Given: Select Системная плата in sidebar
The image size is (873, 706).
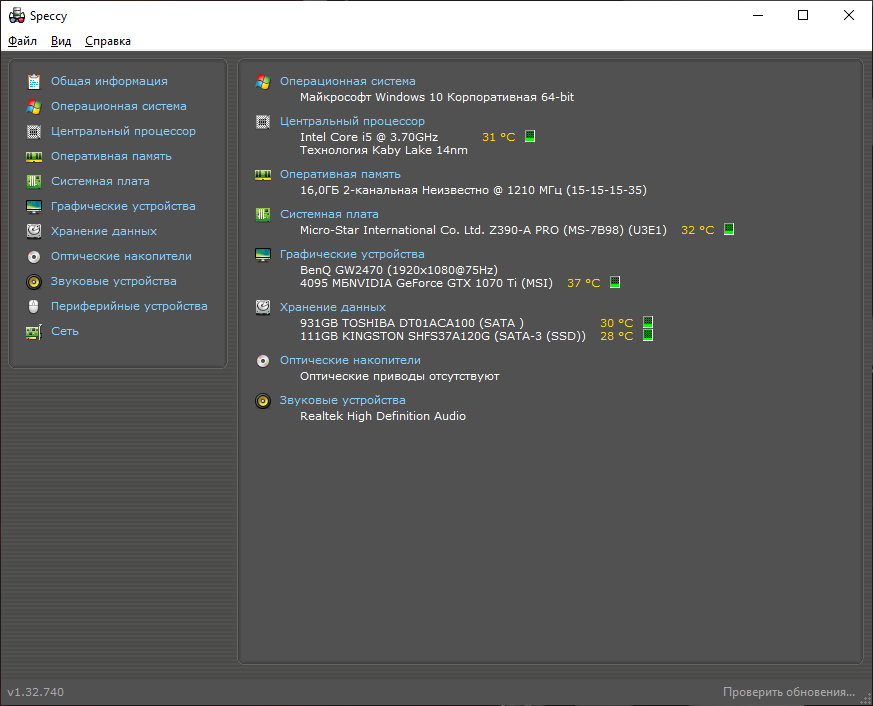Looking at the screenshot, I should click(100, 182).
